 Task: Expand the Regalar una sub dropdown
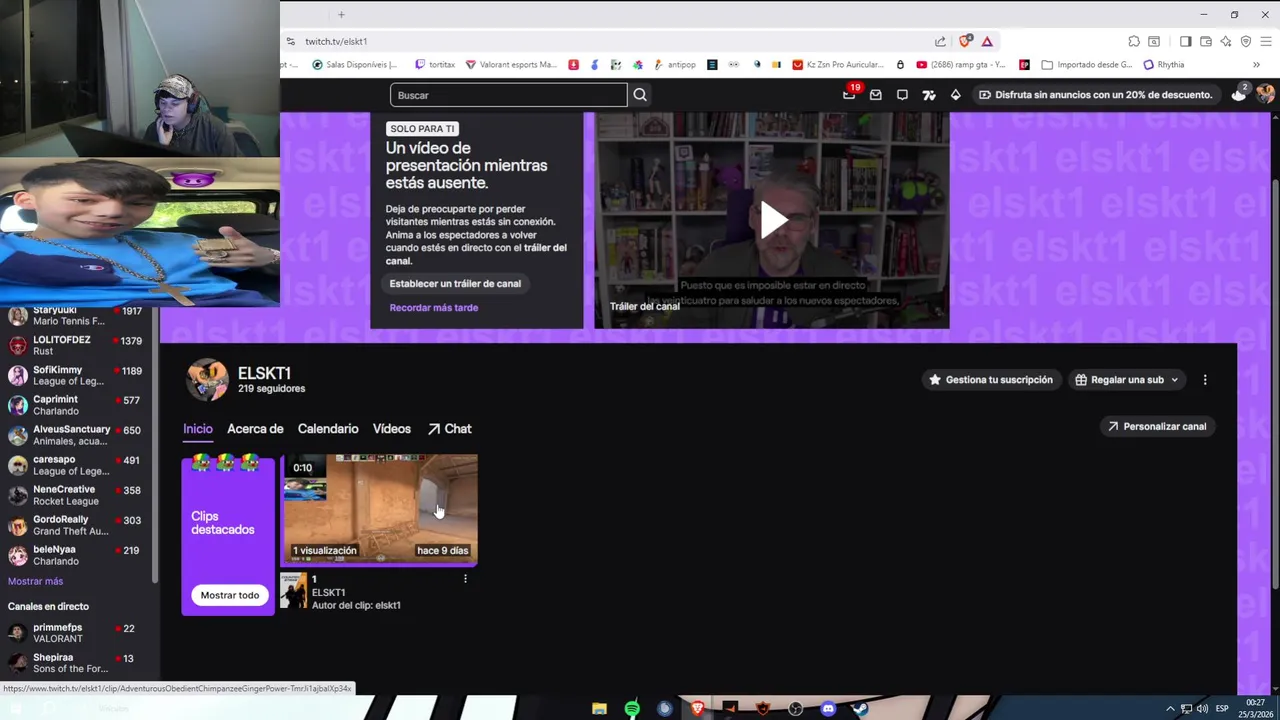click(1127, 380)
